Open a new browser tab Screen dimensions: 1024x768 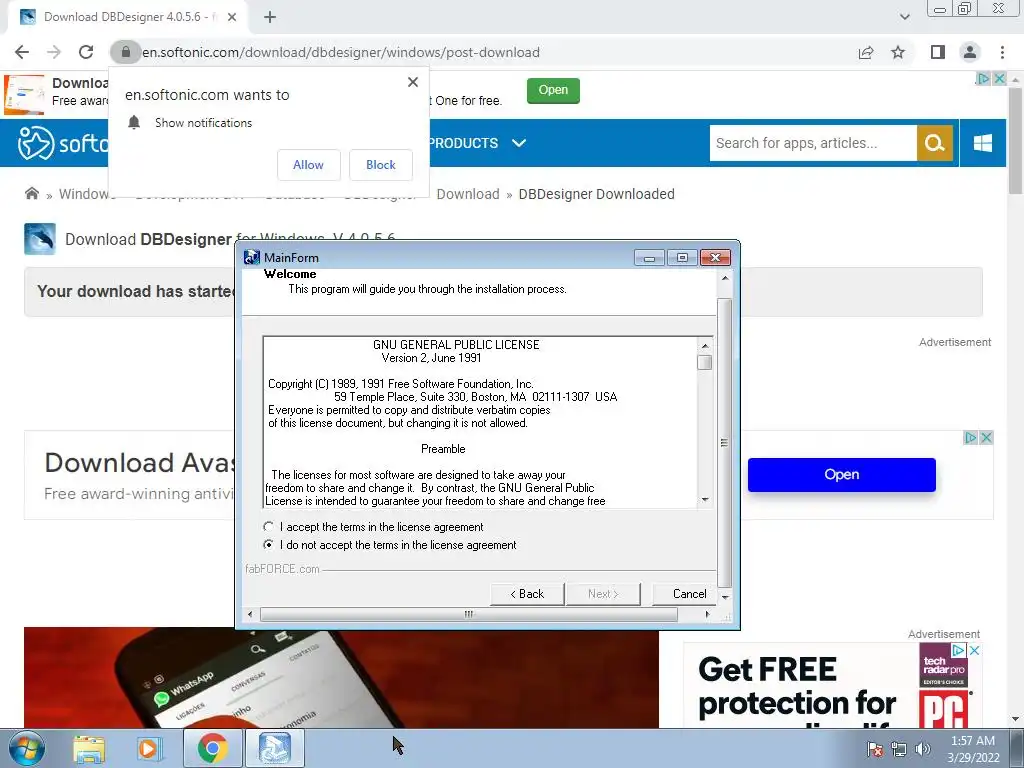pos(270,18)
